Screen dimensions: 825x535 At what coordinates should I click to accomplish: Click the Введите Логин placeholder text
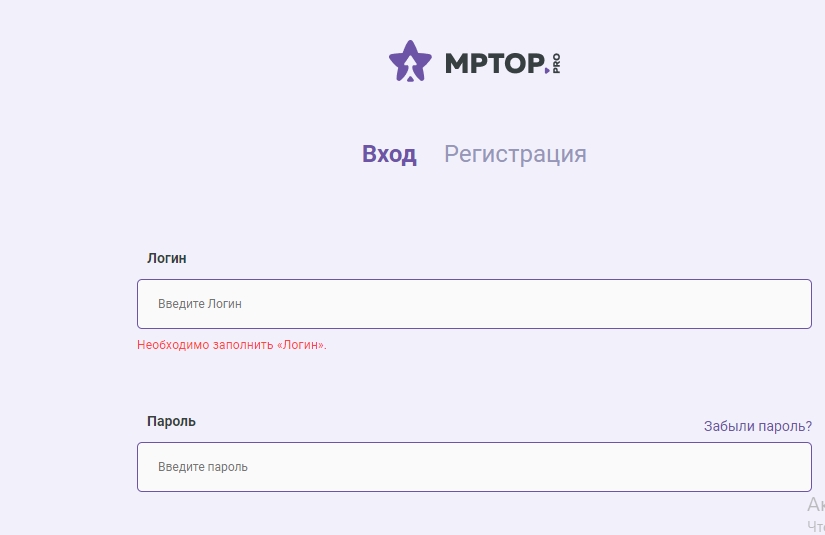click(x=200, y=304)
